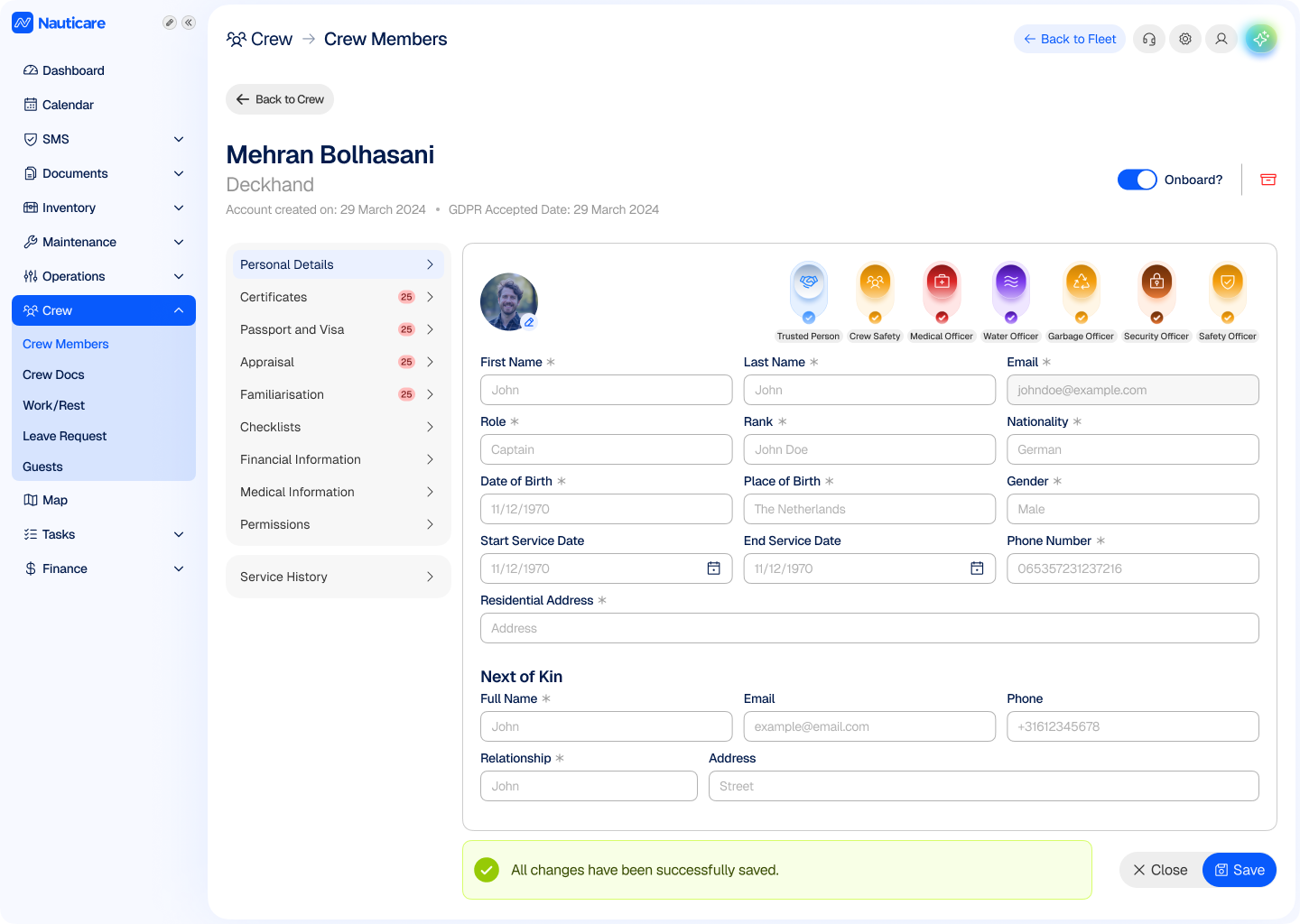
Task: Select the Water Officer badge icon
Action: pos(1011,291)
